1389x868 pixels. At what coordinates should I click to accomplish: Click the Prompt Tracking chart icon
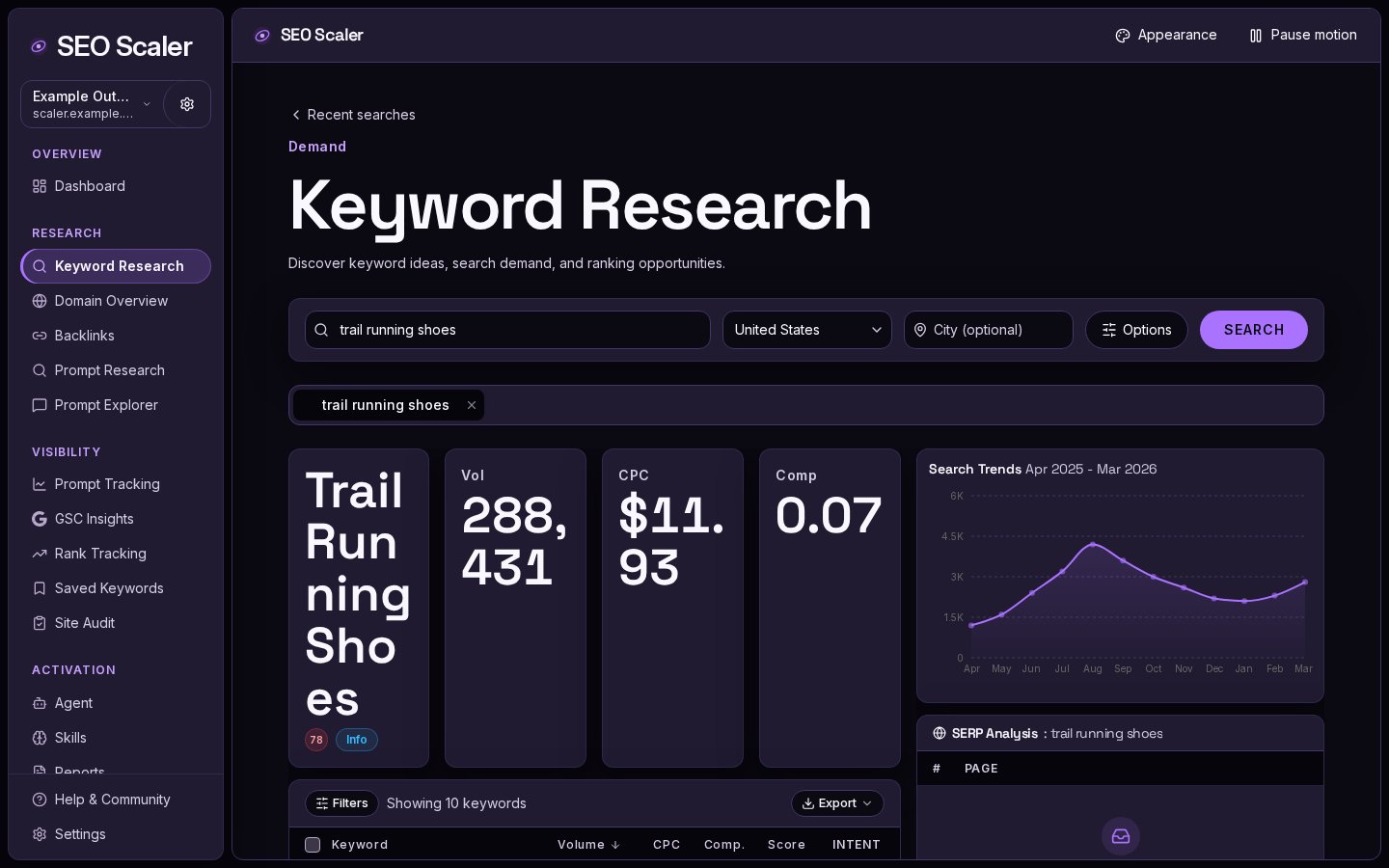pos(40,484)
